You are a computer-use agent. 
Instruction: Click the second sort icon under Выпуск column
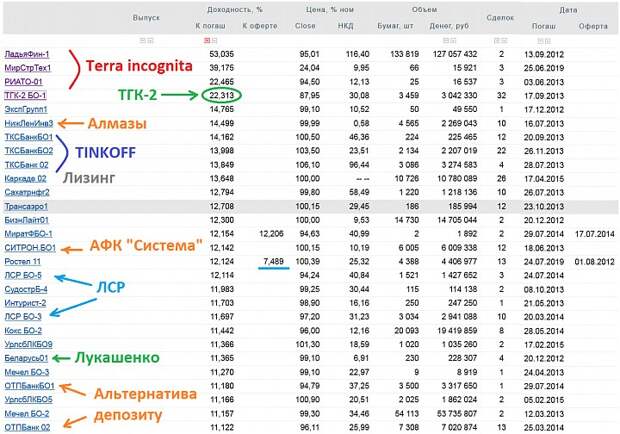point(150,40)
